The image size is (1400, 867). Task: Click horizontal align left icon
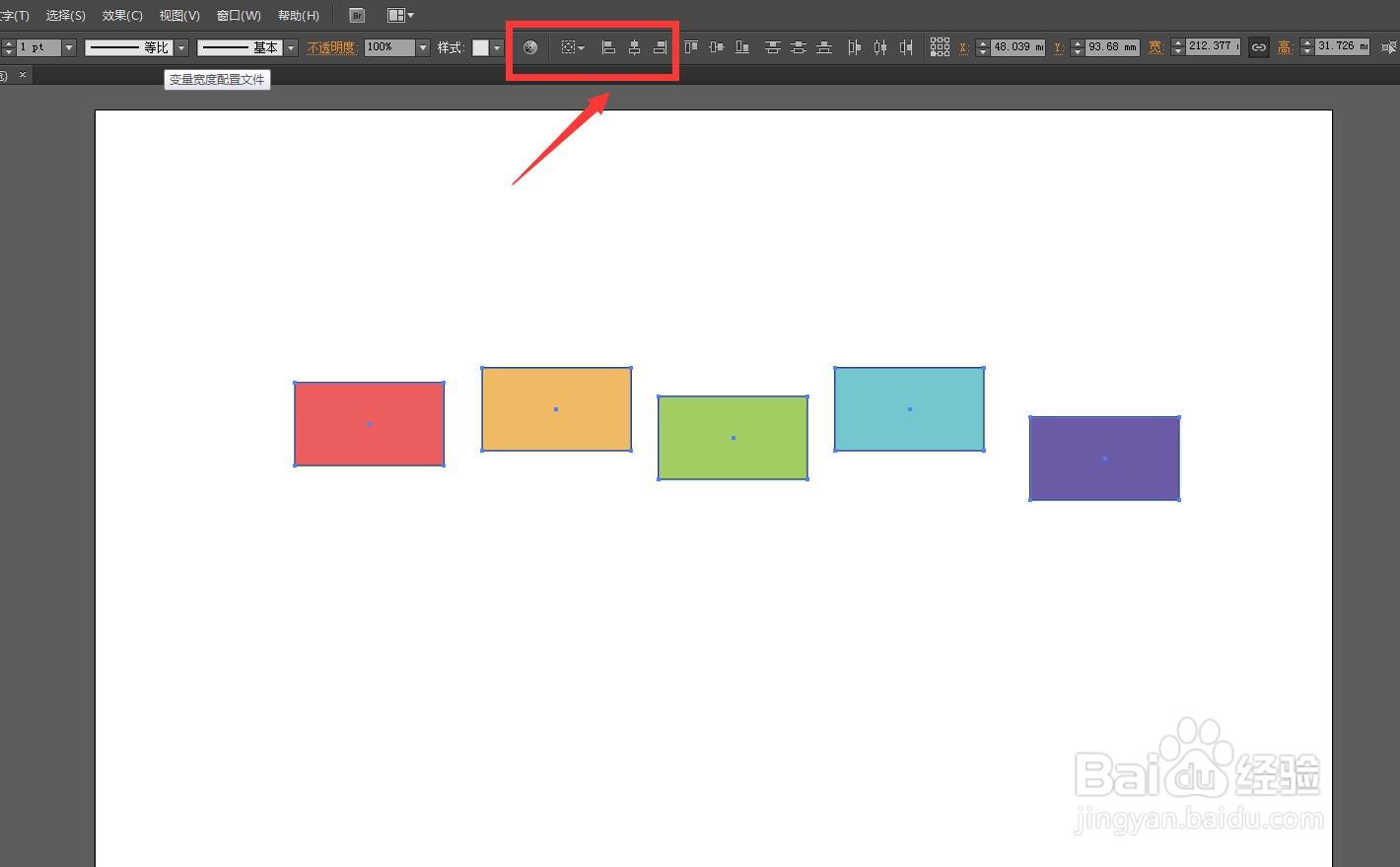point(608,47)
